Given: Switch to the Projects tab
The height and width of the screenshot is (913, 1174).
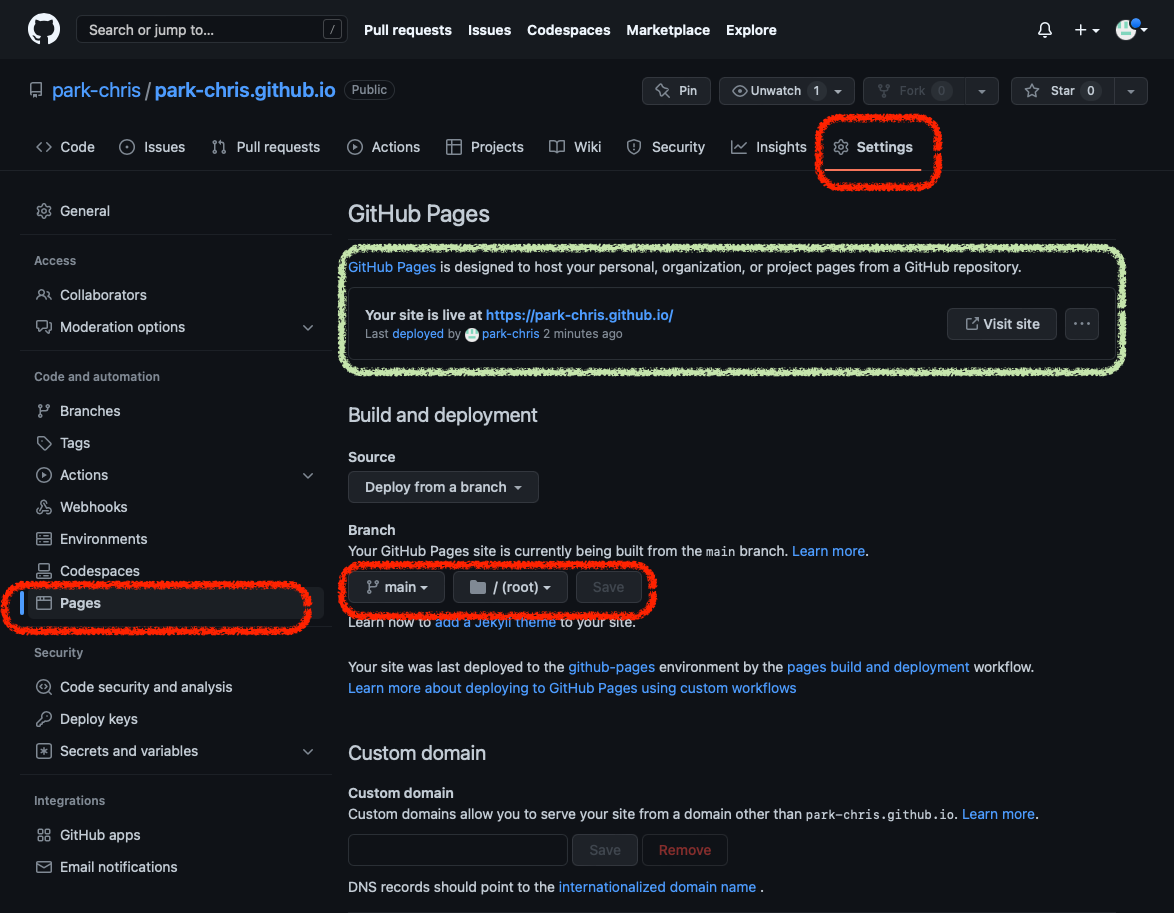Looking at the screenshot, I should [484, 147].
